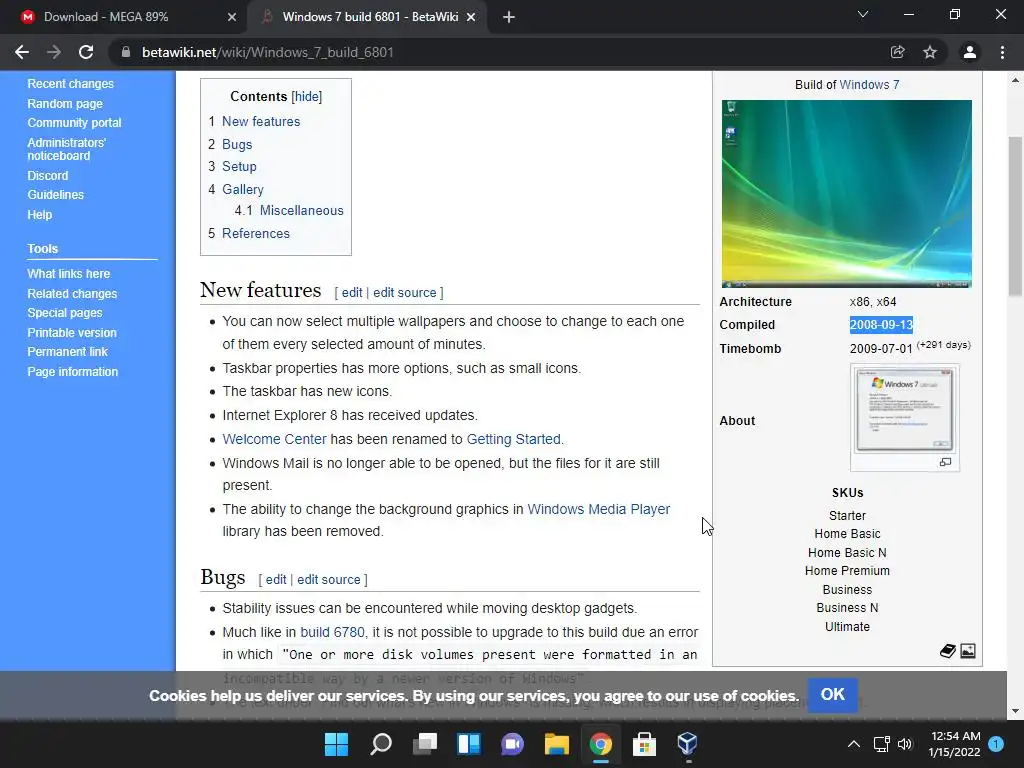Image resolution: width=1024 pixels, height=768 pixels.
Task: Open Page information
Action: coord(72,372)
